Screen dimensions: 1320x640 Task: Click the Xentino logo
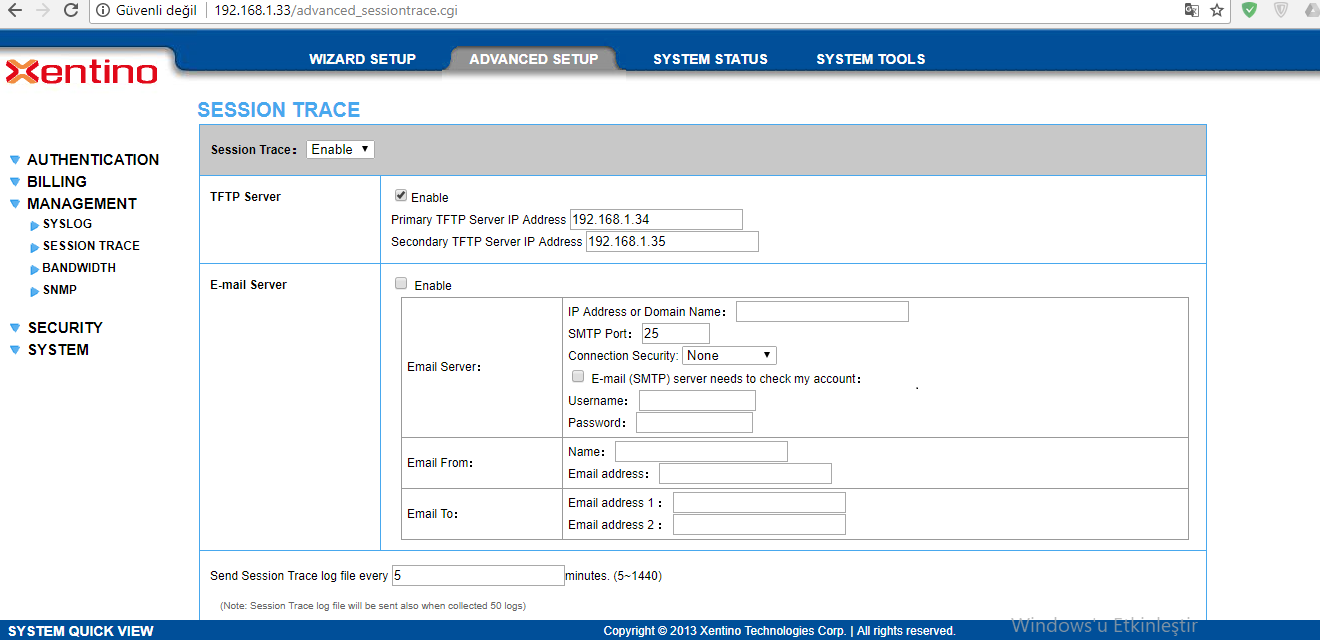coord(82,72)
